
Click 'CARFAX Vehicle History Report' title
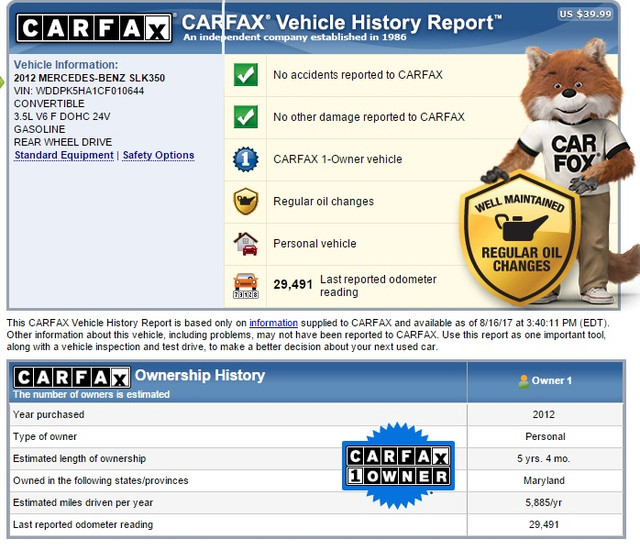point(342,22)
